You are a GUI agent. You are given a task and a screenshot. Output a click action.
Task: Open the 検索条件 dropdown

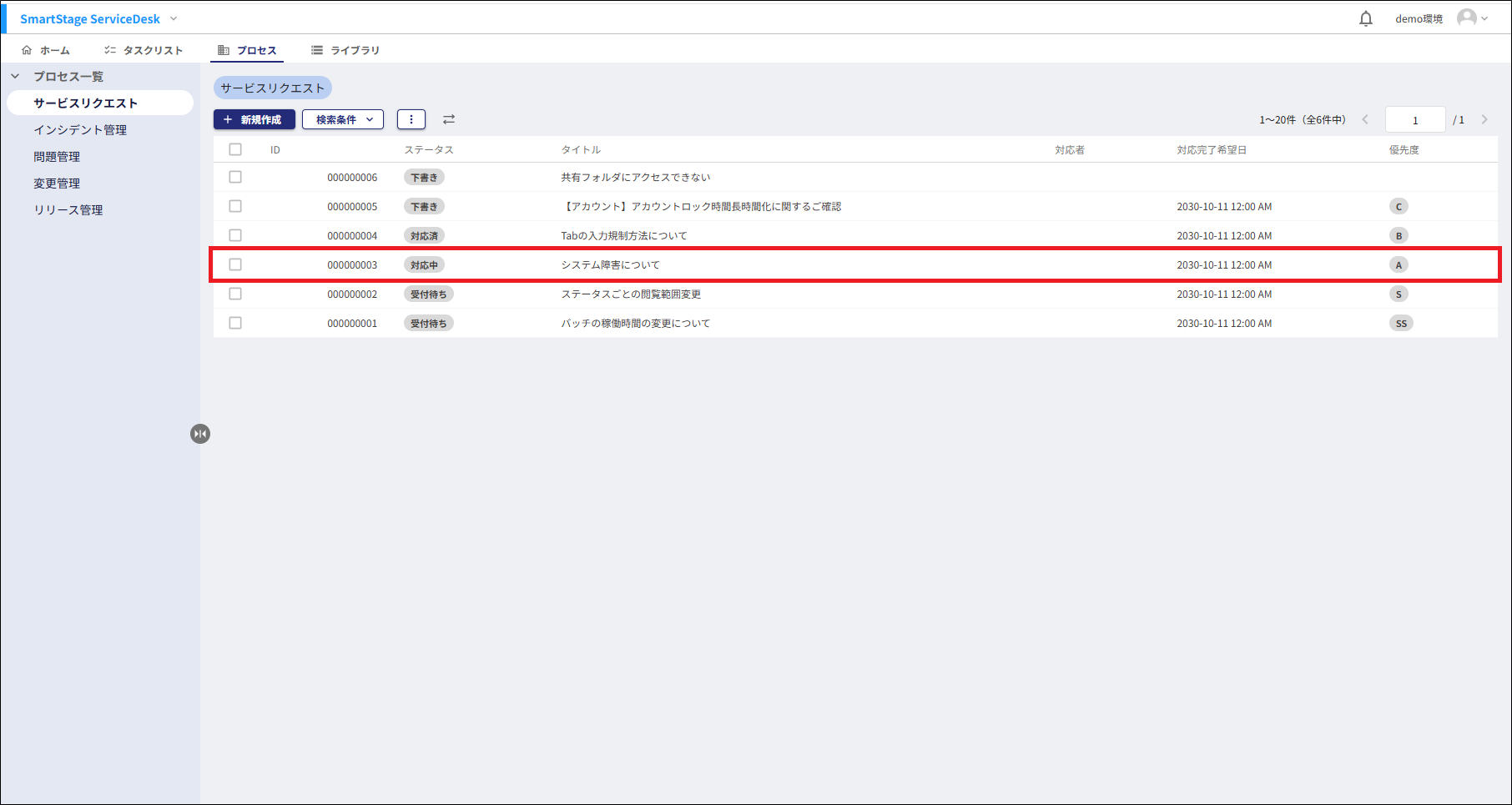pos(343,119)
